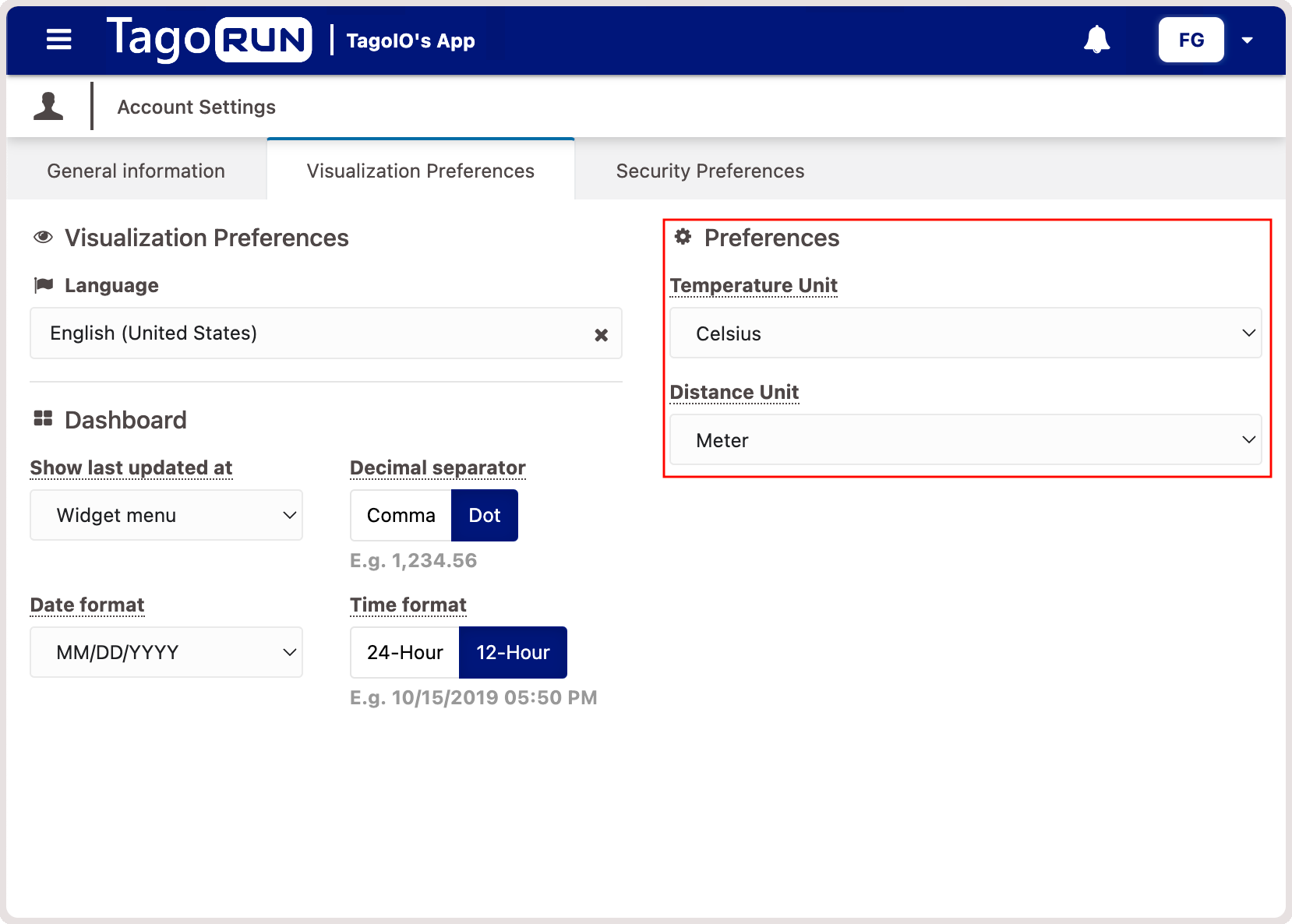Open the notifications bell
The image size is (1292, 924).
coord(1096,40)
